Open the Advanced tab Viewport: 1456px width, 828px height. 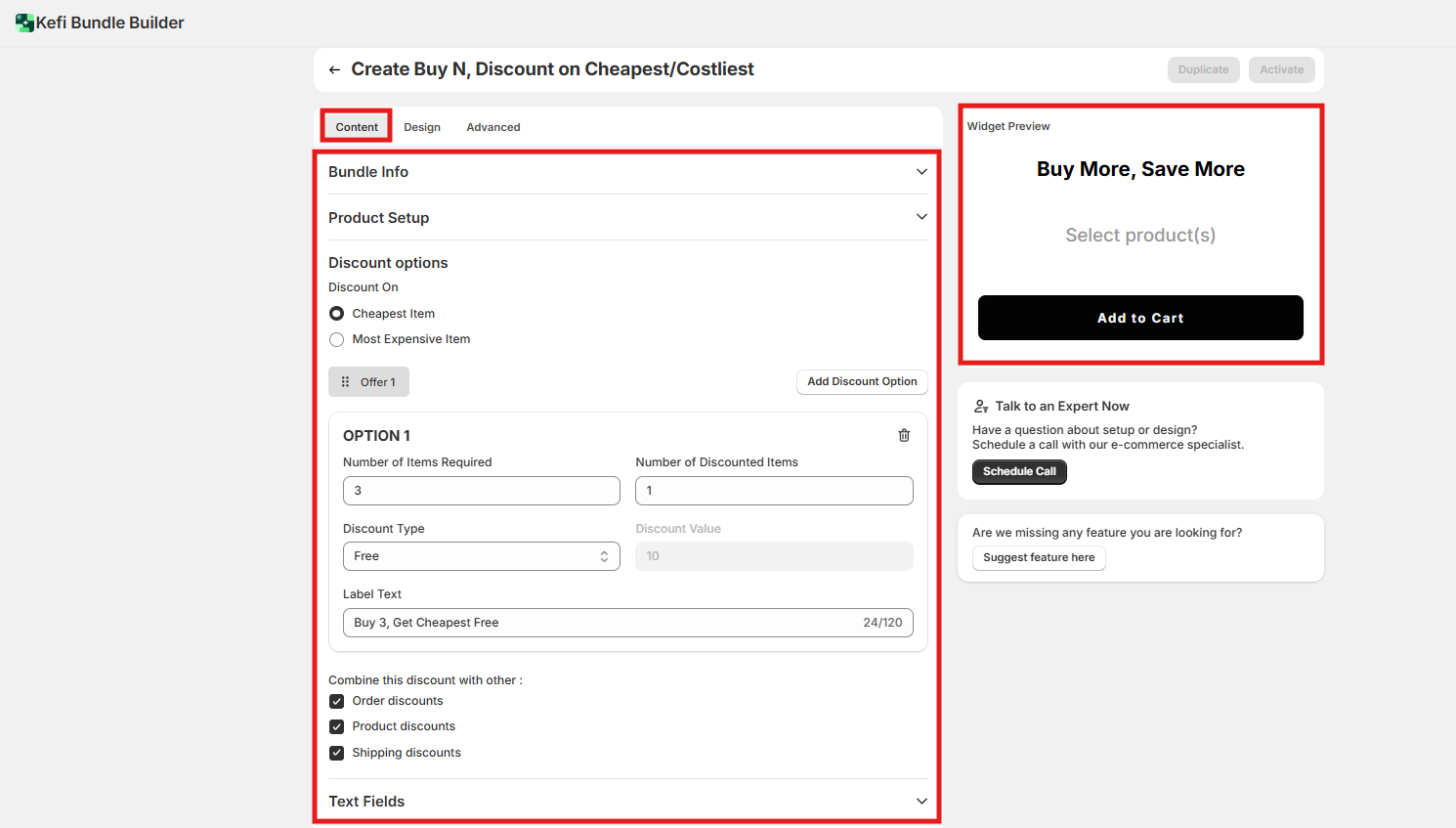[x=493, y=127]
